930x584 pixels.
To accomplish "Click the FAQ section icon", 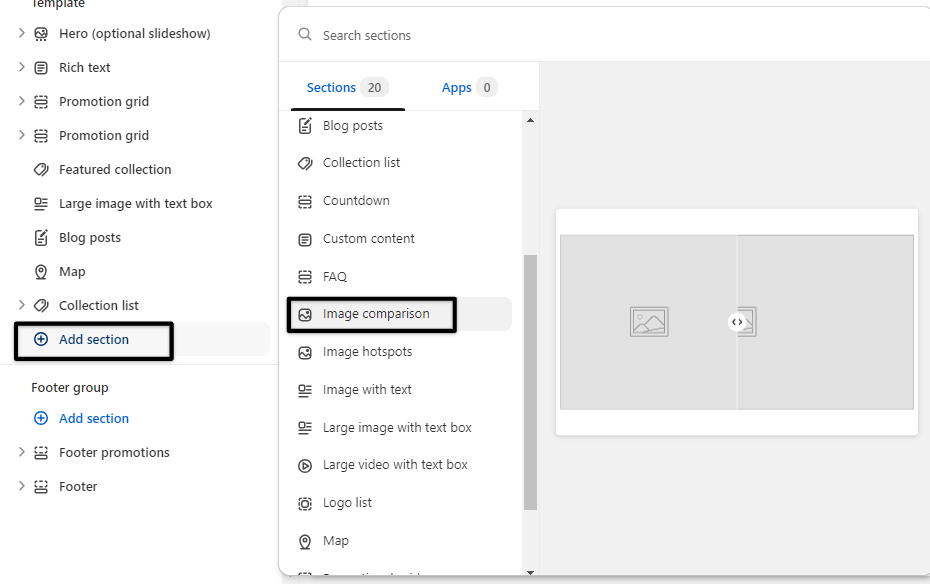I will click(x=305, y=277).
